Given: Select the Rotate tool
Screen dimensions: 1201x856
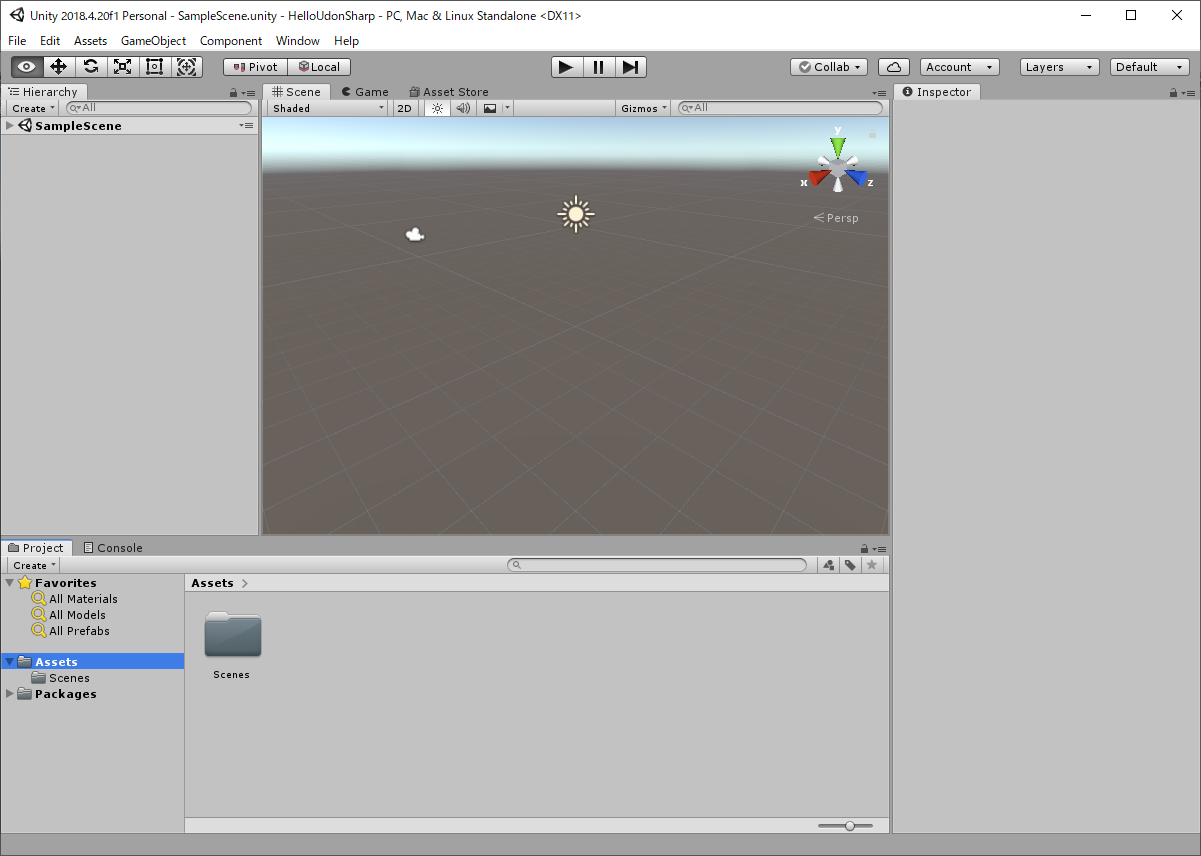Looking at the screenshot, I should (x=91, y=67).
